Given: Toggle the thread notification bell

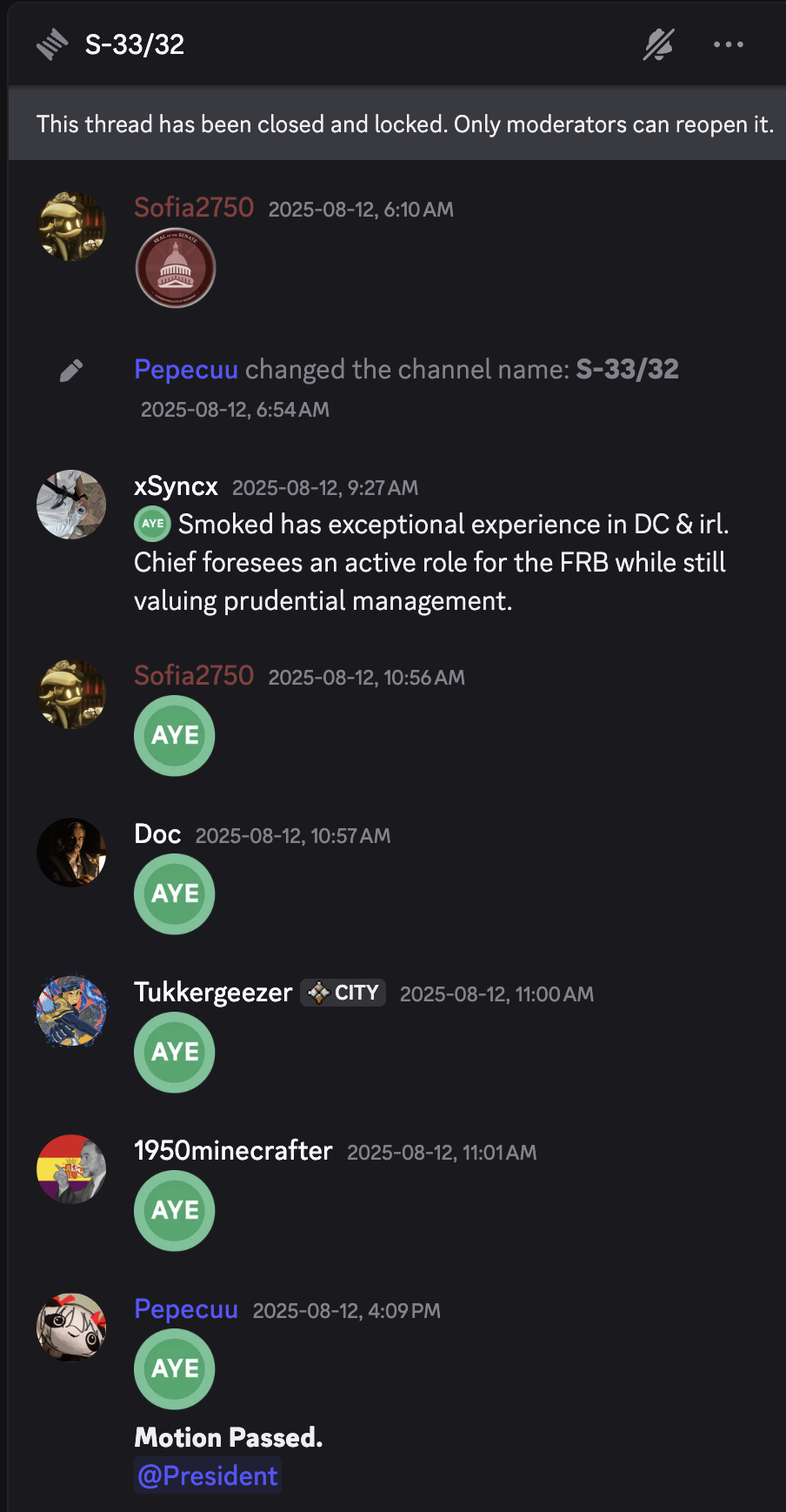Looking at the screenshot, I should click(x=658, y=44).
